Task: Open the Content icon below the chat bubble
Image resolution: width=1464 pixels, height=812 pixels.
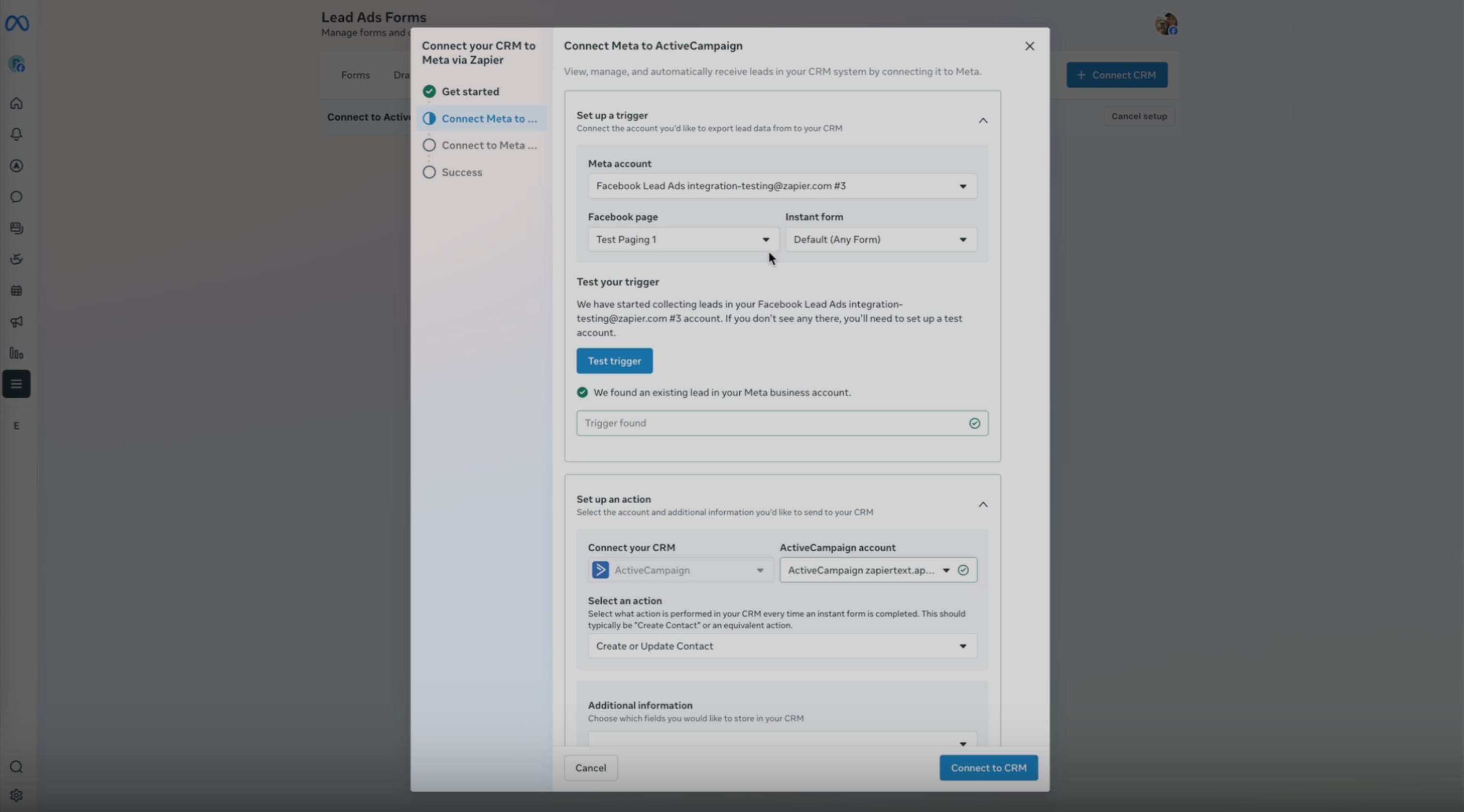Action: click(16, 228)
